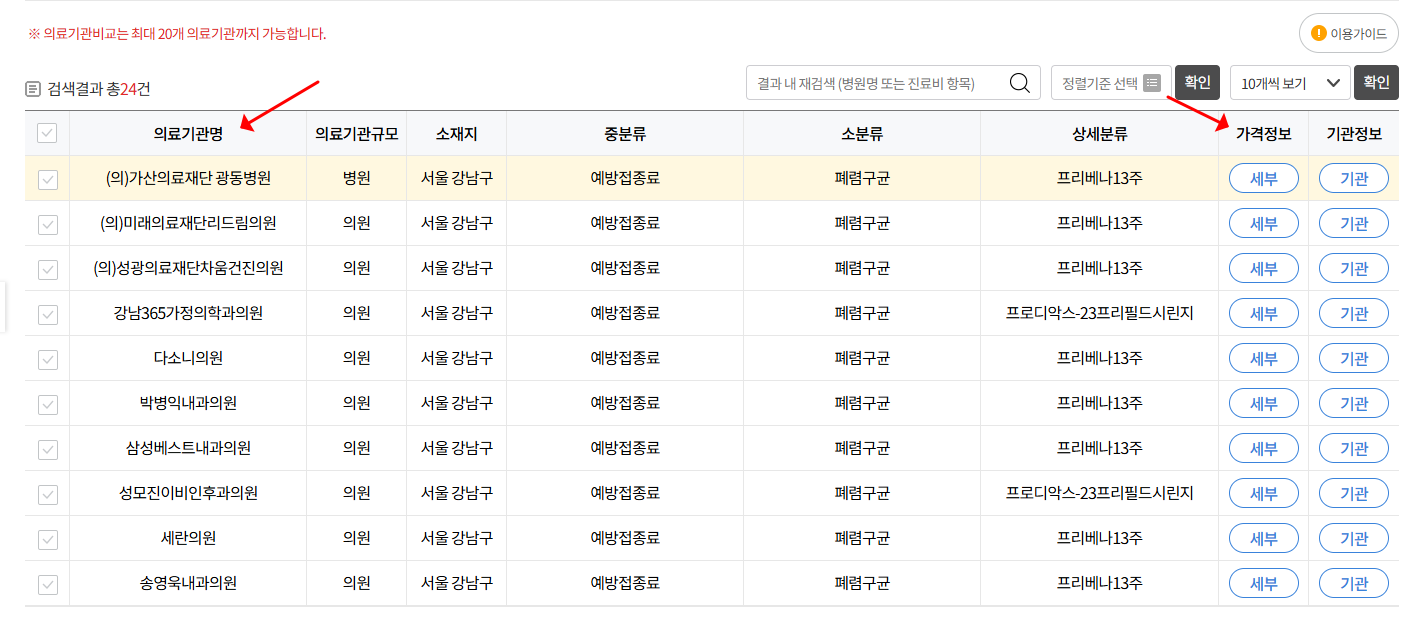Viewport: 1415px width, 621px height.
Task: Open 세부 price details for 삼성베스트내과의원
Action: 1264,448
